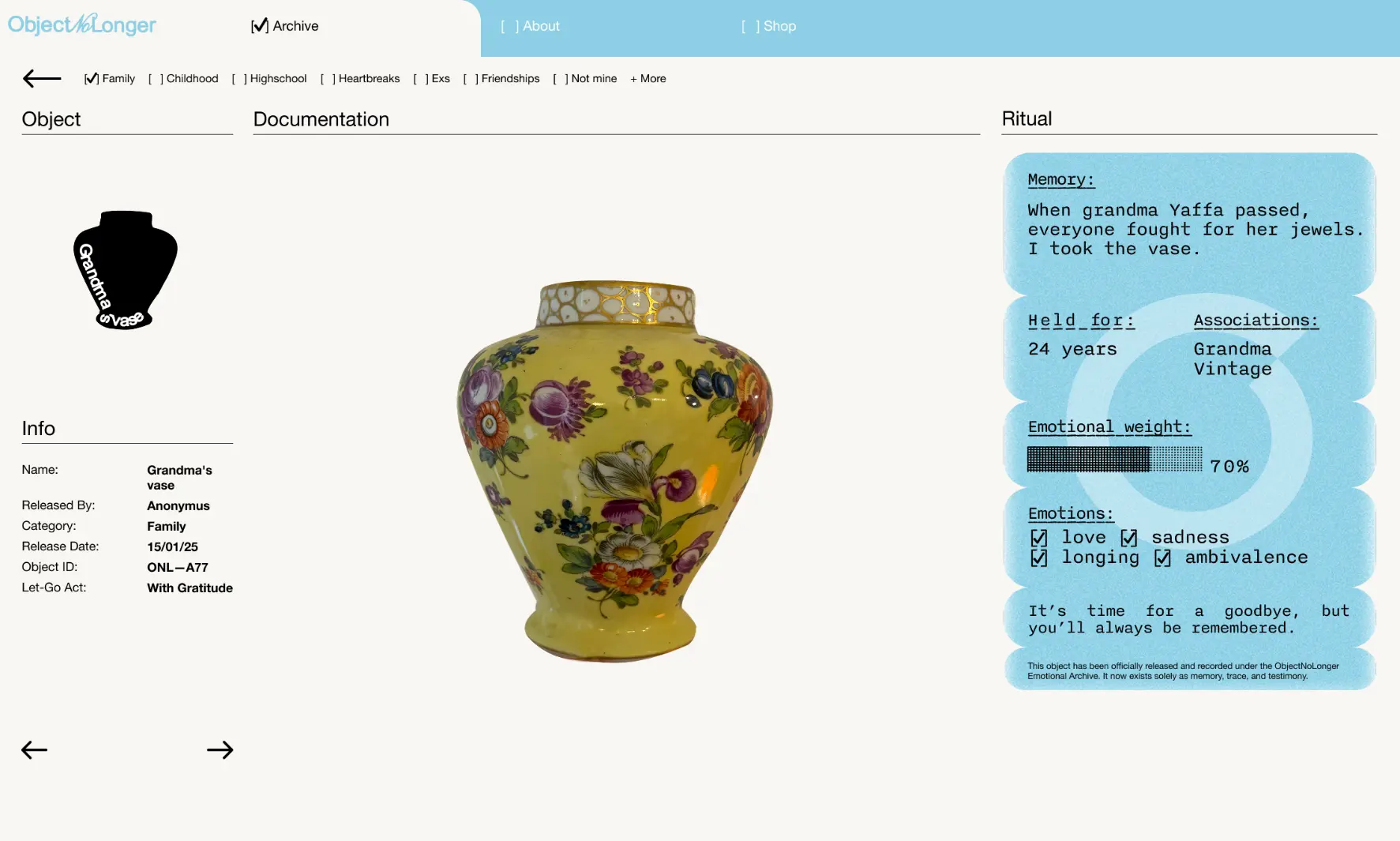This screenshot has width=1400, height=841.
Task: Go to previous object with bottom left arrow
Action: (x=35, y=750)
